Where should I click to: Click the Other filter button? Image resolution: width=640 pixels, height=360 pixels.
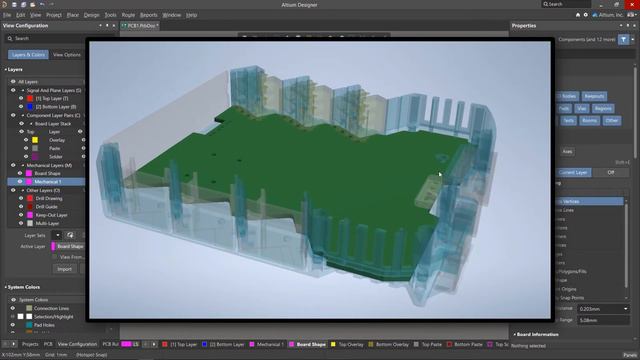click(x=612, y=120)
